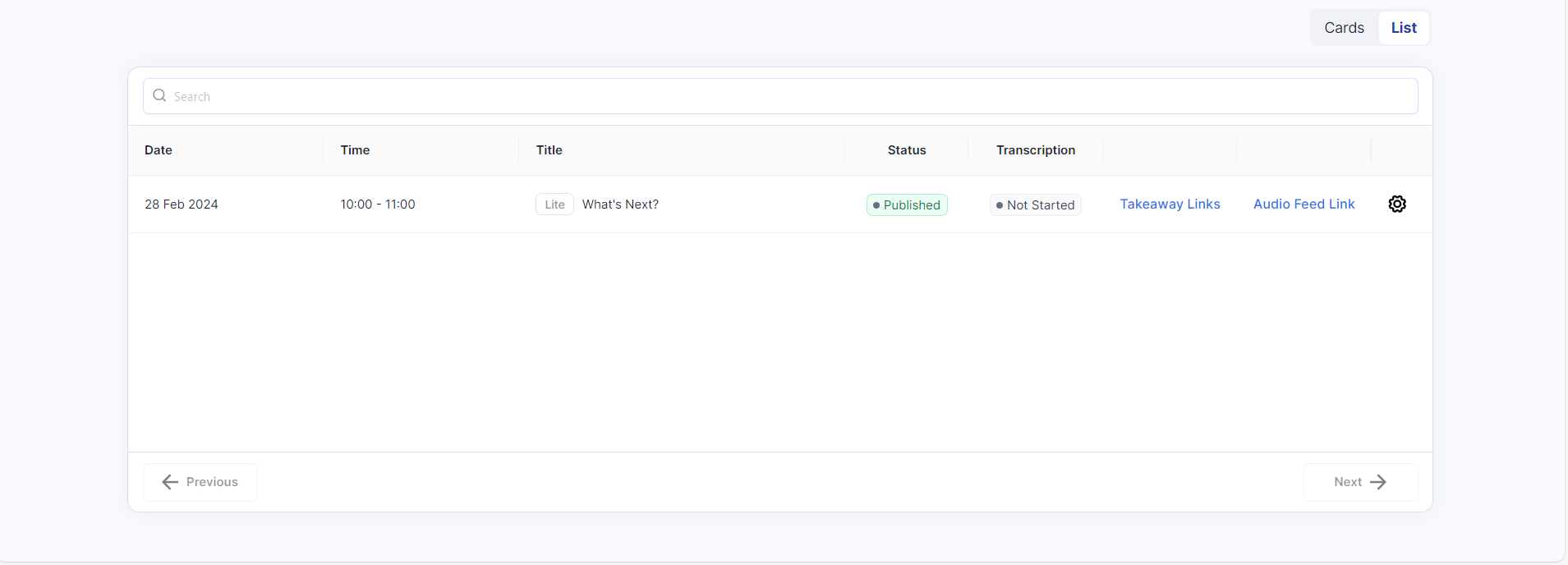1568x565 pixels.
Task: Switch to the Cards view
Action: [x=1344, y=28]
